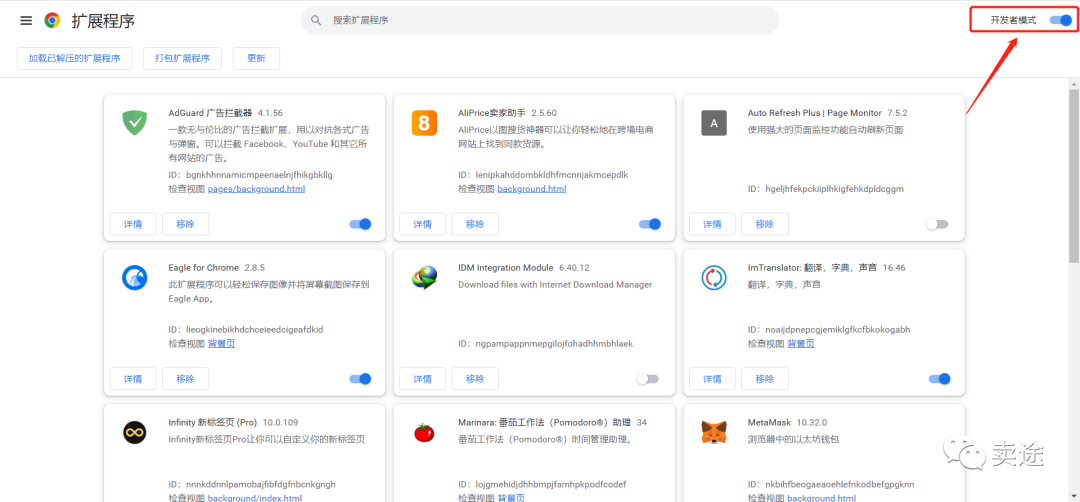This screenshot has width=1080, height=502.
Task: Click the 搜索扩展程序 search field
Action: (540, 21)
